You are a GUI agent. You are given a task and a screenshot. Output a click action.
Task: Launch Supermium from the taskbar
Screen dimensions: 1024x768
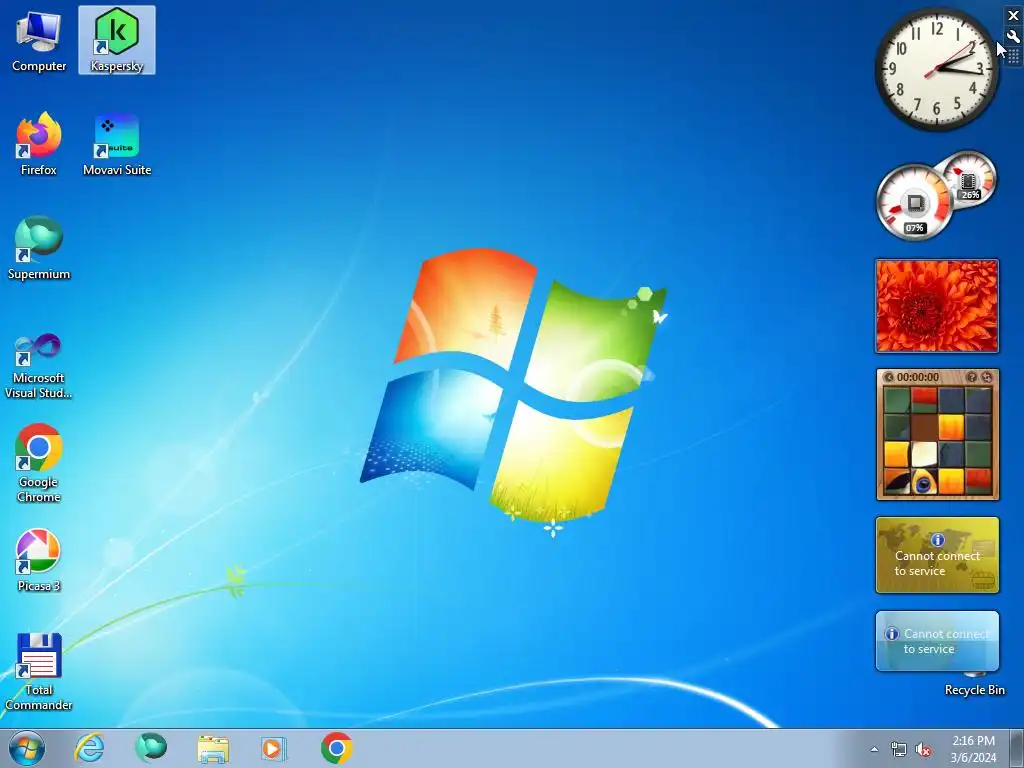pos(151,748)
